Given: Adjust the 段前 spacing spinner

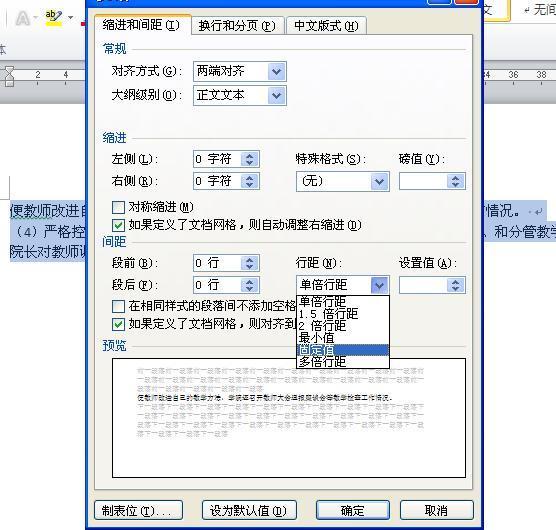Looking at the screenshot, I should tap(250, 263).
